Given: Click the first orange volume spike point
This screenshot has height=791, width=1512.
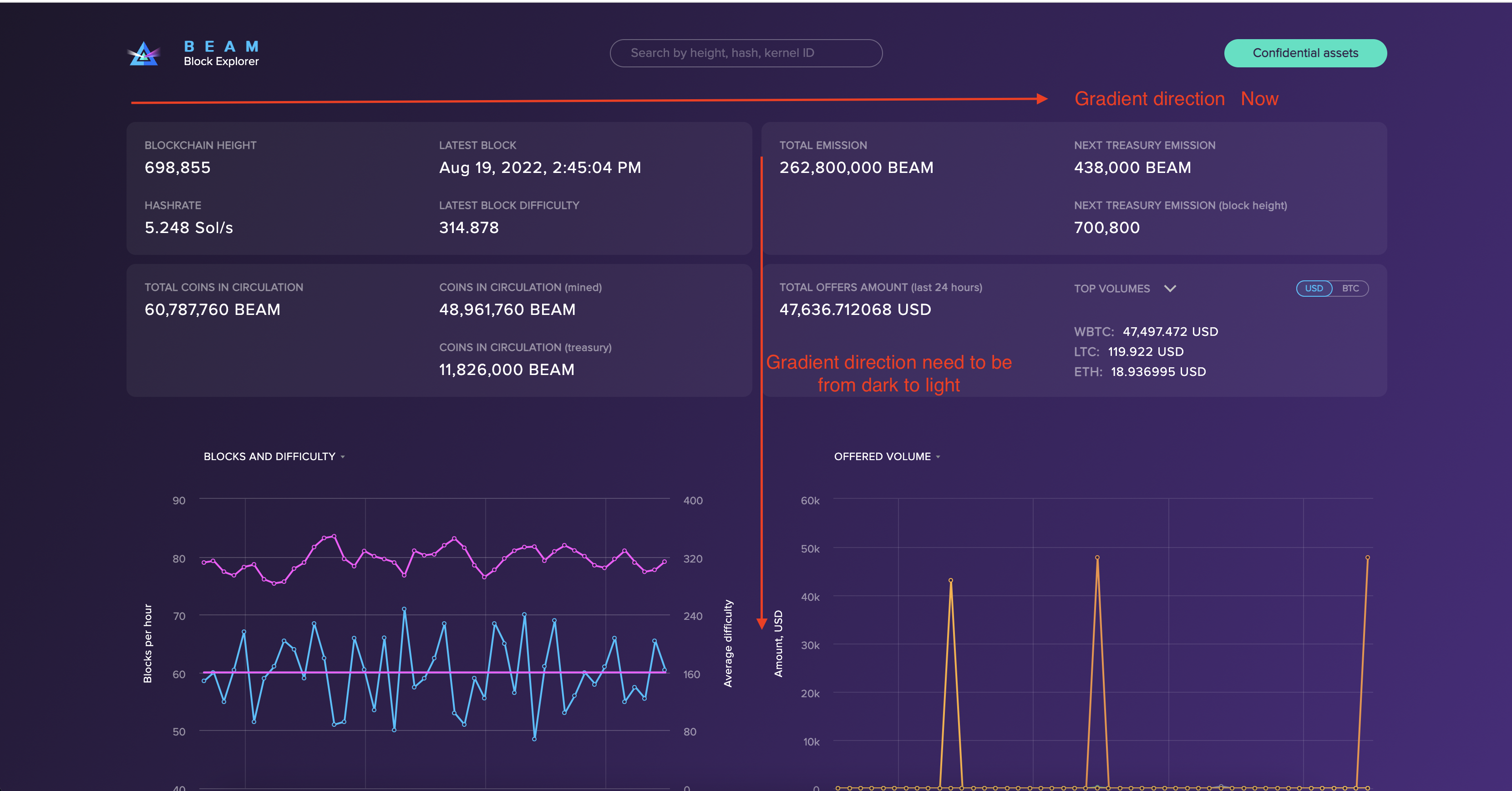Looking at the screenshot, I should (950, 580).
